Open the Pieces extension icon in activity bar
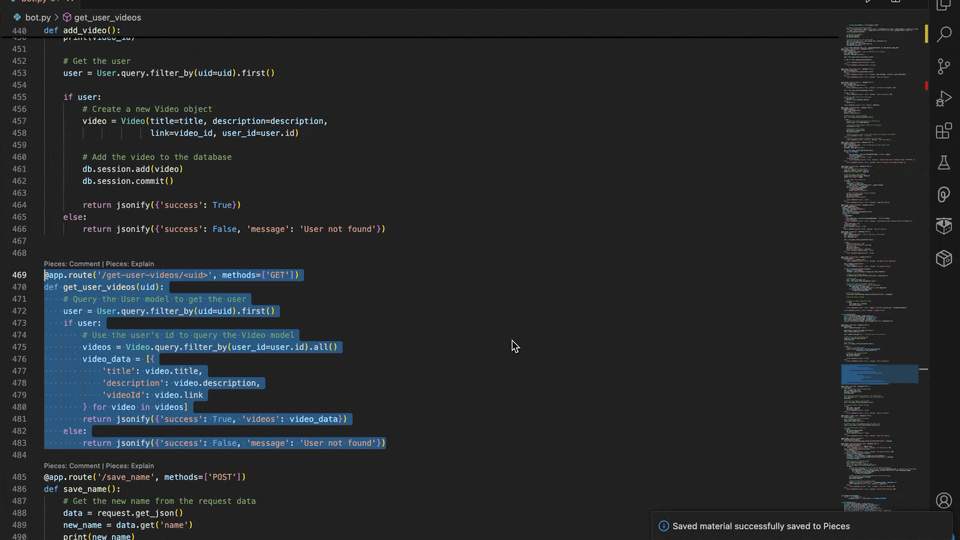The width and height of the screenshot is (960, 540). 943,195
